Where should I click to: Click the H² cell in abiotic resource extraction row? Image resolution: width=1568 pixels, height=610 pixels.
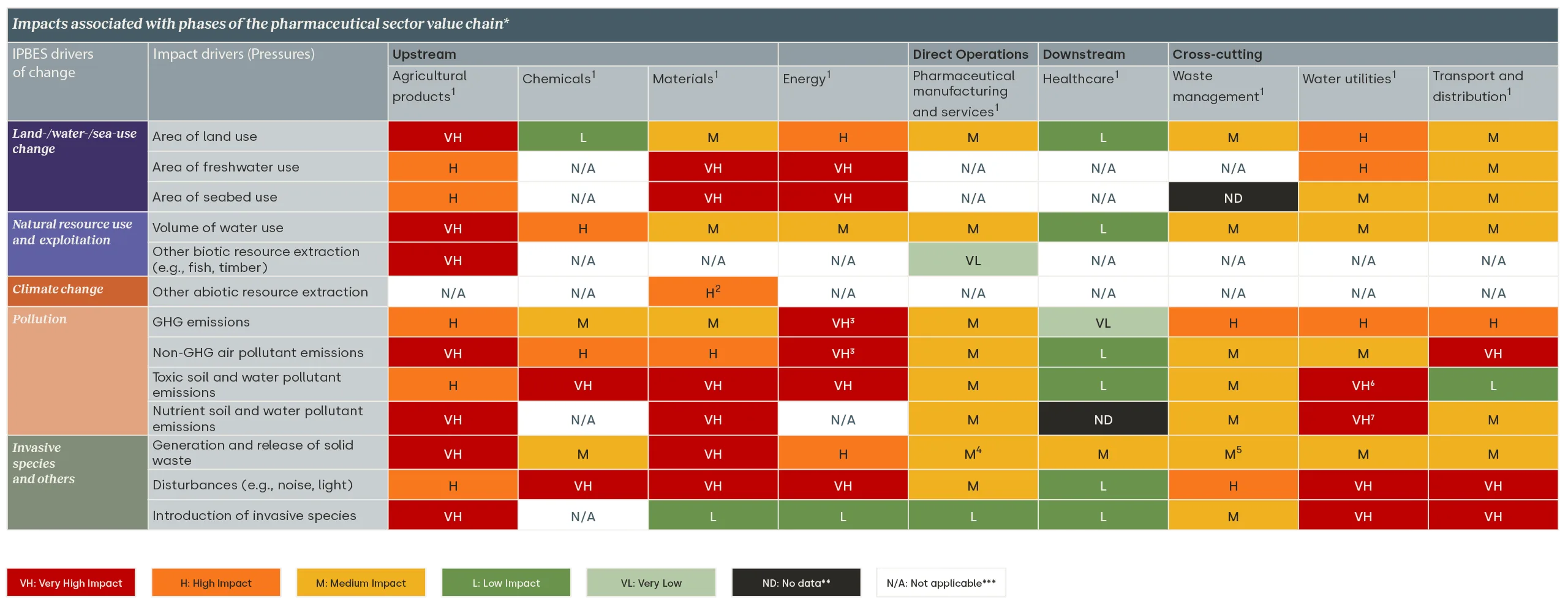click(x=713, y=292)
